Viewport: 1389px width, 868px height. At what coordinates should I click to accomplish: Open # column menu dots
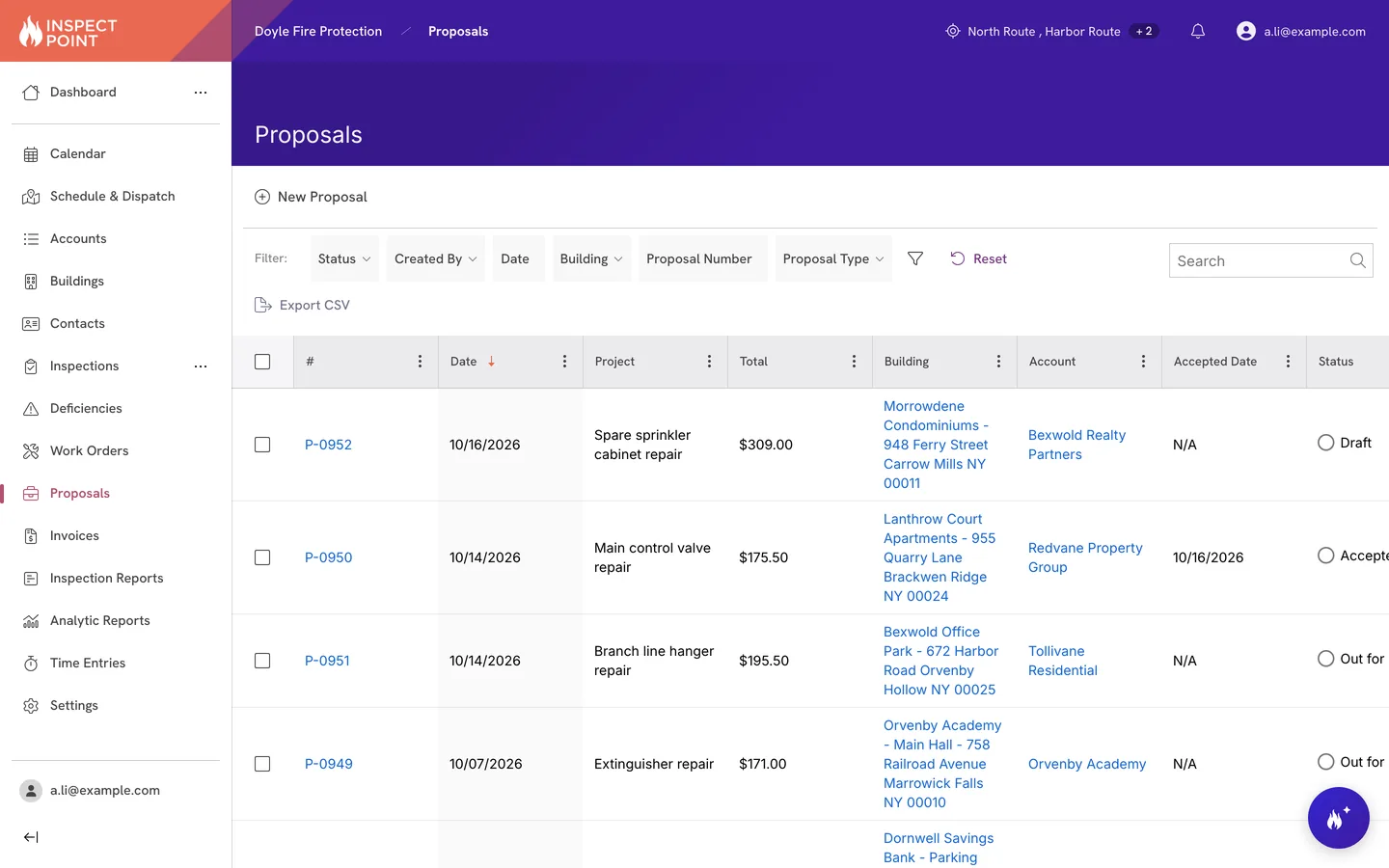coord(420,362)
